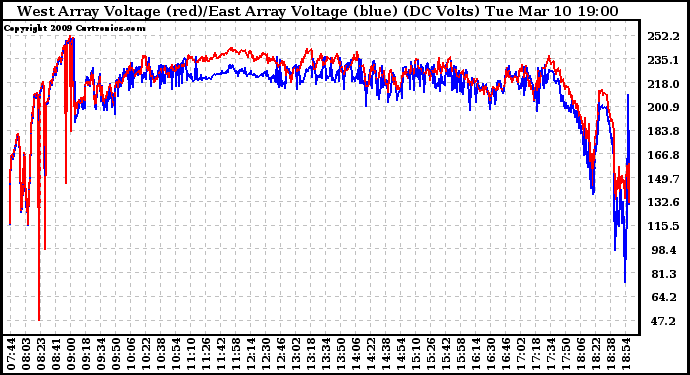The width and height of the screenshot is (690, 375).
Task: Click the 12:30 time label
Action: pyautogui.click(x=266, y=354)
